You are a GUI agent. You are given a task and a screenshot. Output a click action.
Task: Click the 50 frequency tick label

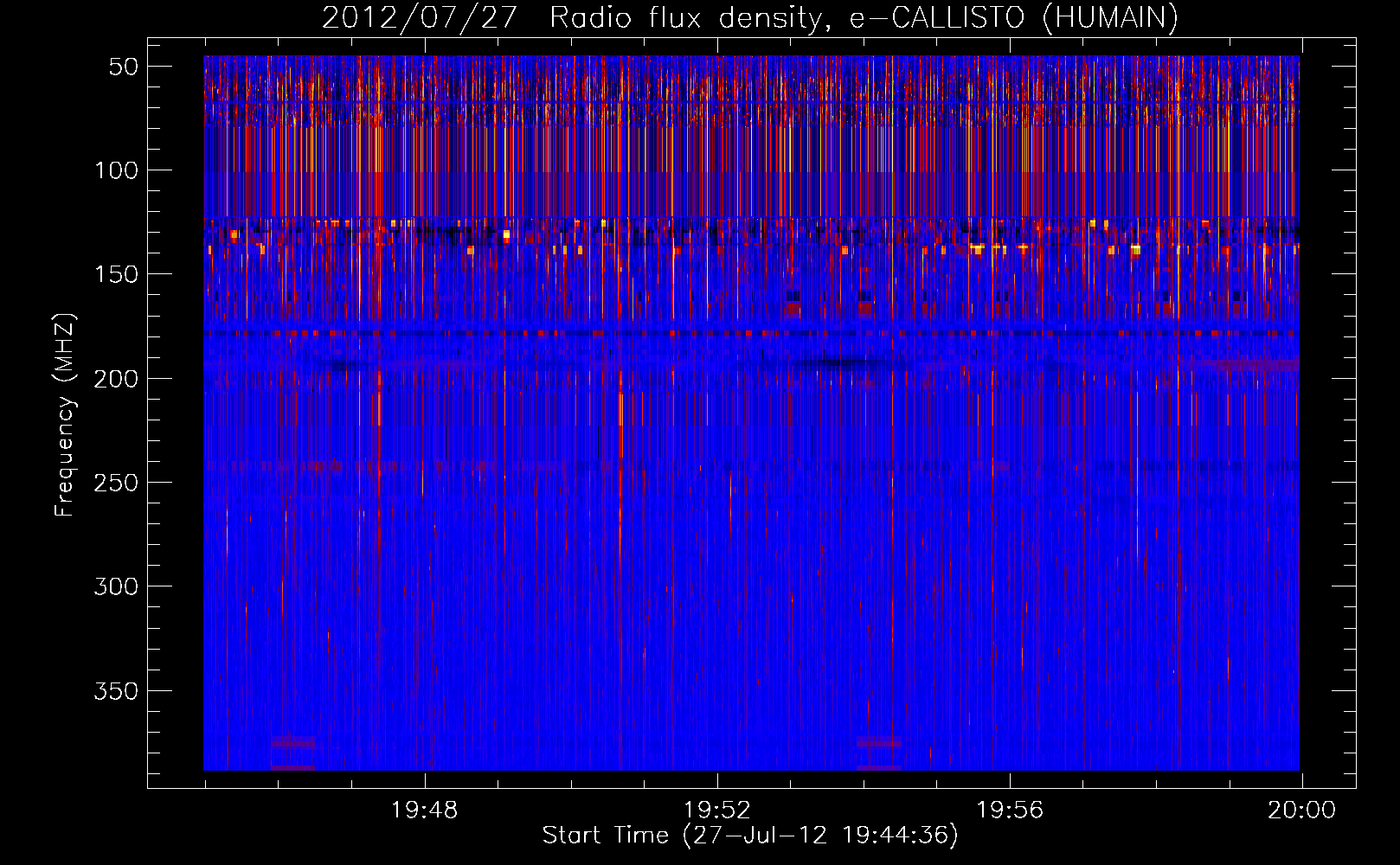click(x=124, y=67)
